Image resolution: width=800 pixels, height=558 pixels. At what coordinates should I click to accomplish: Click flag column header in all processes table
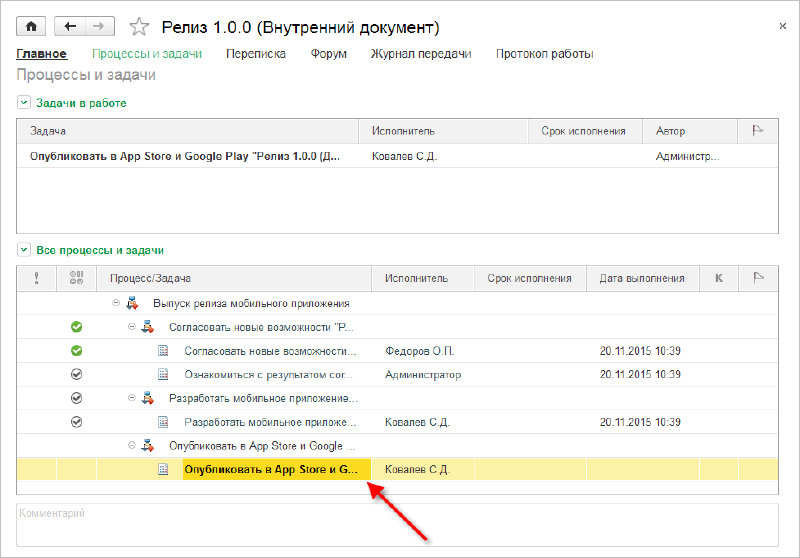(757, 278)
